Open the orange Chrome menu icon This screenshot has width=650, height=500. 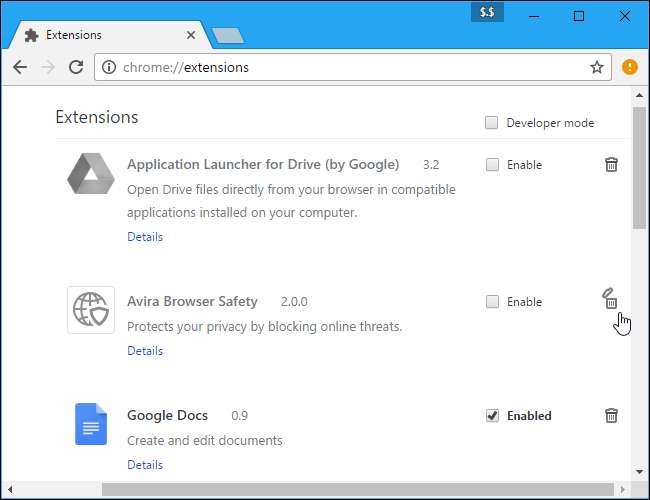(629, 68)
